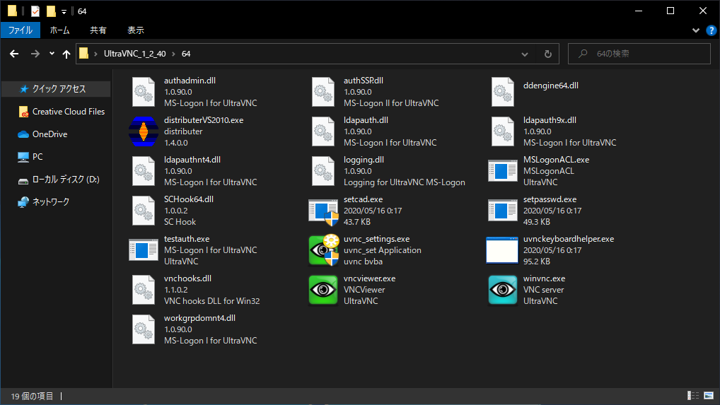Viewport: 720px width, 405px height.
Task: Click setcad.exe file name text
Action: pos(363,200)
